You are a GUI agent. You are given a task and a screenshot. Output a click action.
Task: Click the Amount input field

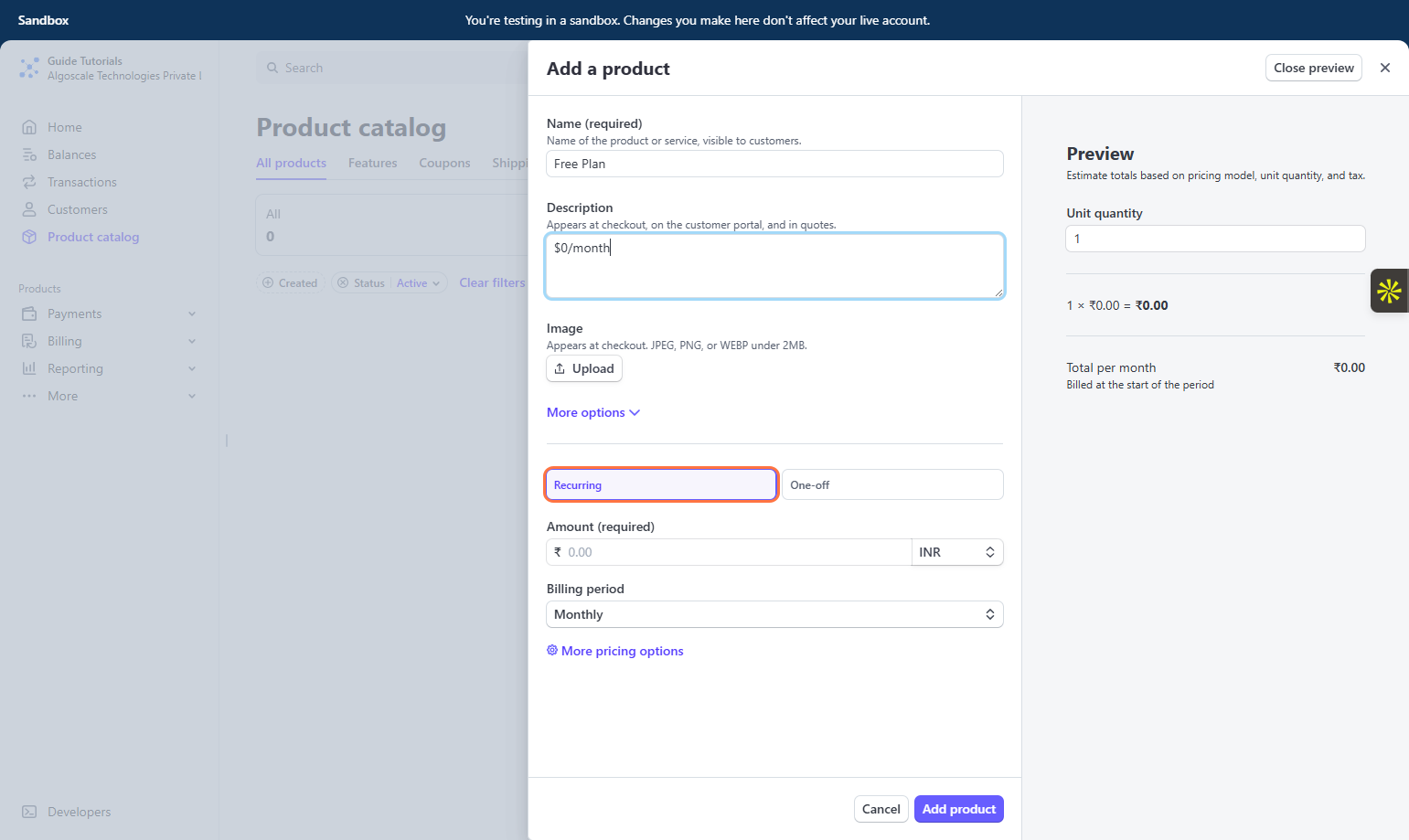tap(729, 552)
